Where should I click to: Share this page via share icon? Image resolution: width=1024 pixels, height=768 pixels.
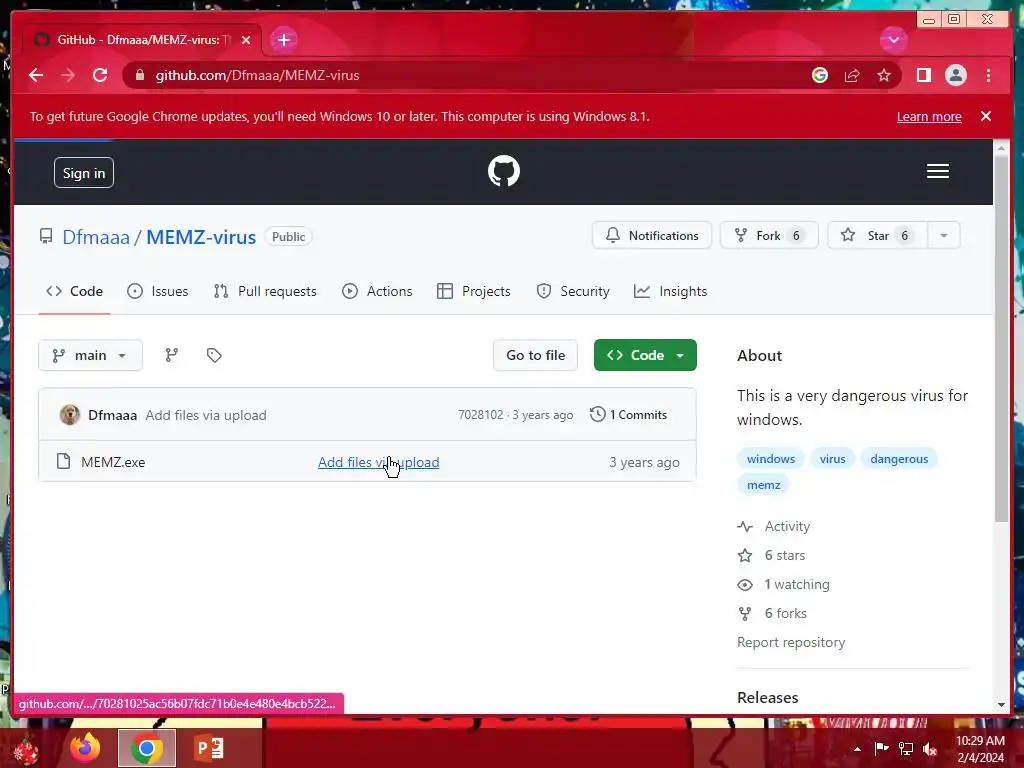(x=852, y=75)
